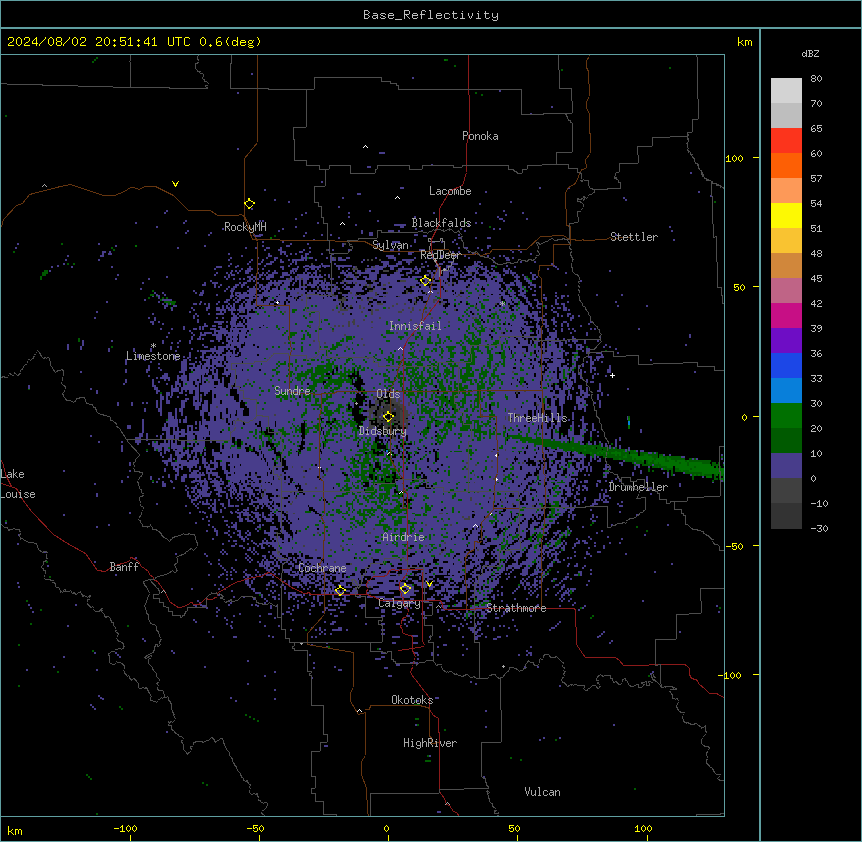Click the Limestone label
The width and height of the screenshot is (862, 842).
click(x=153, y=356)
